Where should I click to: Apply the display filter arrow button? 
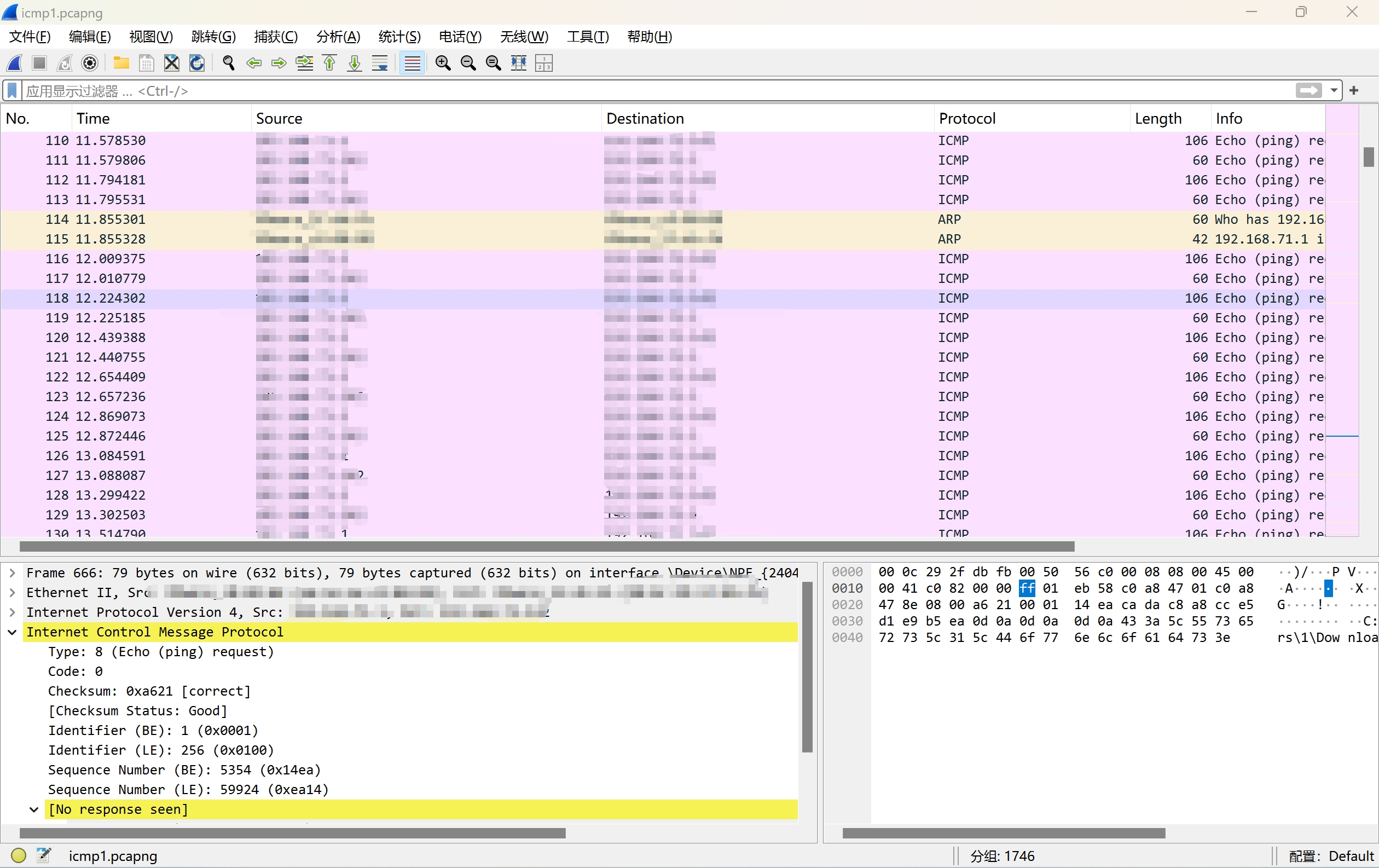1308,90
